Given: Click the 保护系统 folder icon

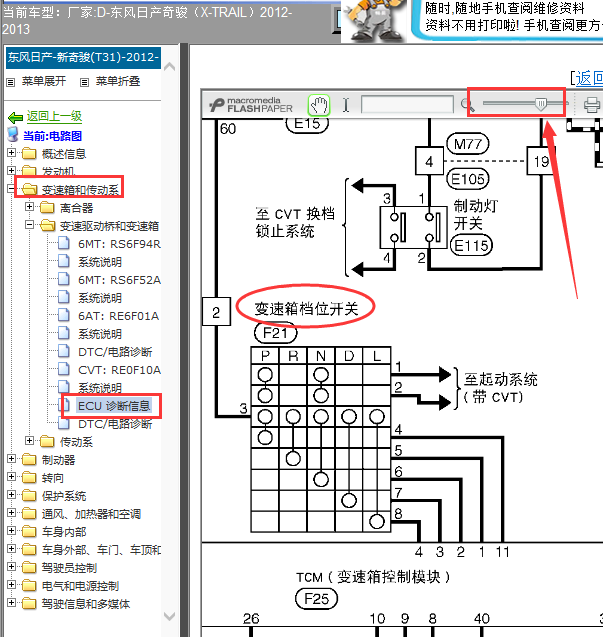Looking at the screenshot, I should tap(29, 495).
